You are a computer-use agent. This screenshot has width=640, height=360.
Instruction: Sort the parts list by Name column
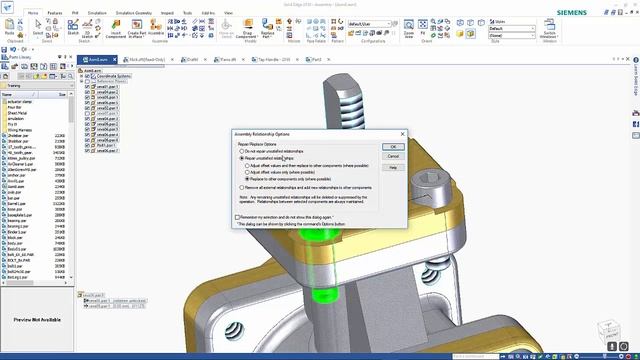tap(18, 95)
